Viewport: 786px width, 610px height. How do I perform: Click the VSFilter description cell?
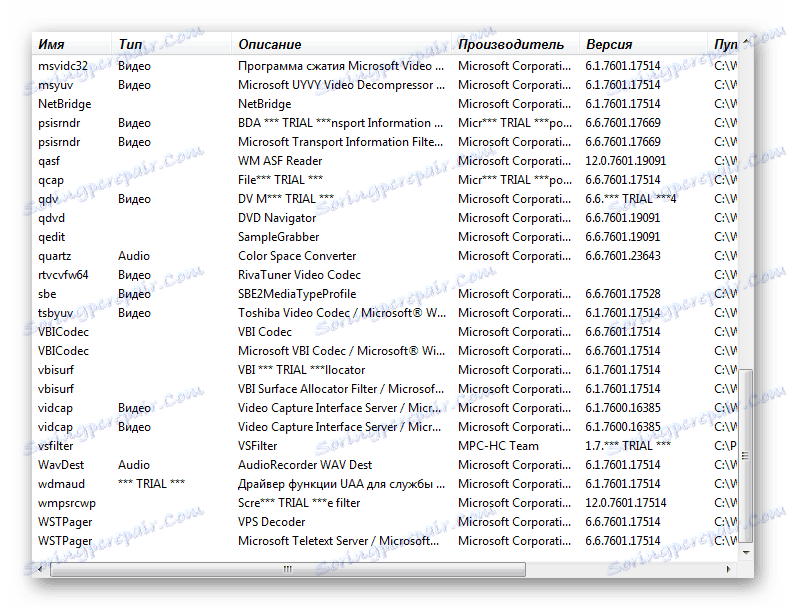click(257, 446)
